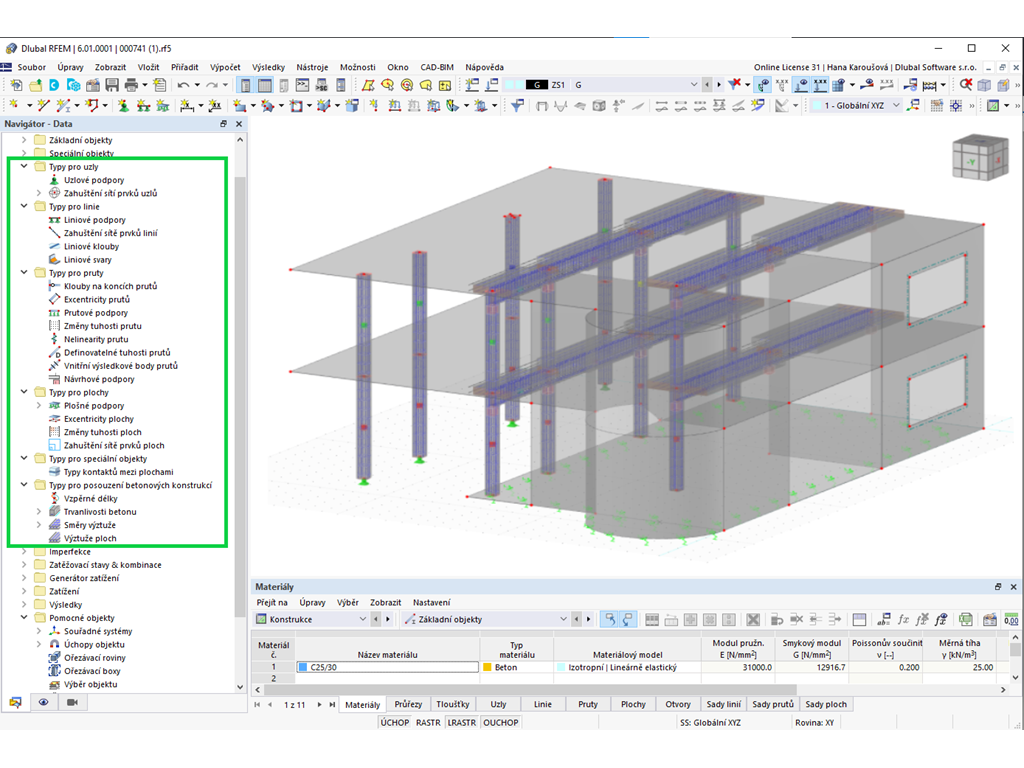The image size is (1024, 768).
Task: Toggle the Tables panel display icon
Action: [264, 85]
